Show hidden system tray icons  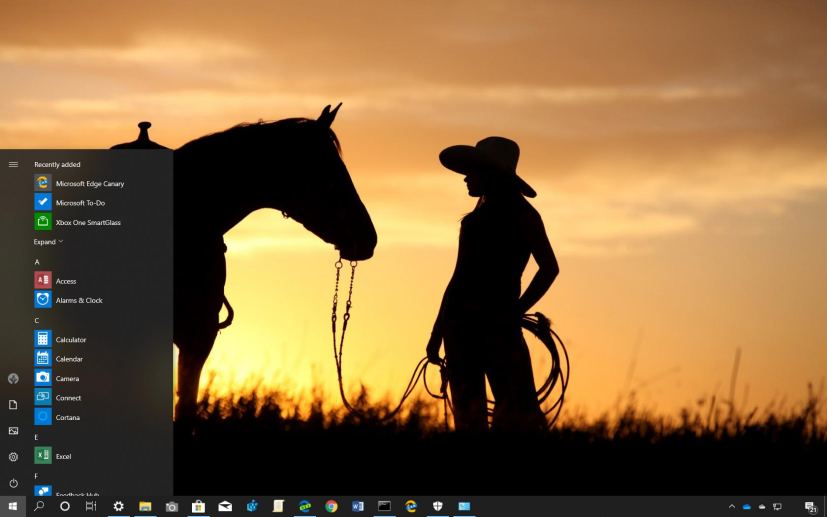[x=732, y=506]
